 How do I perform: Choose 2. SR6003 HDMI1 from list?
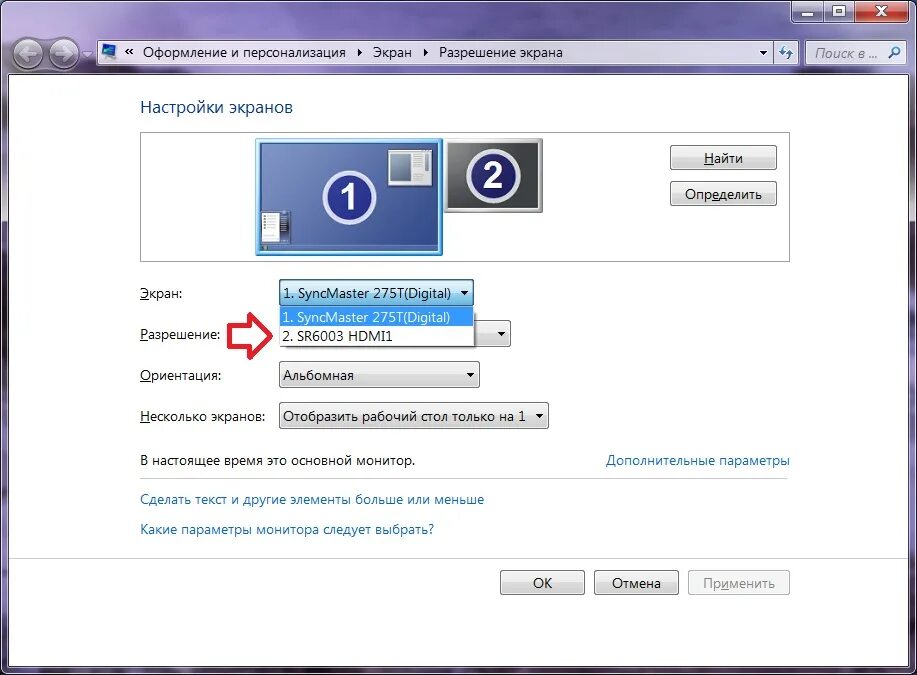[x=377, y=336]
